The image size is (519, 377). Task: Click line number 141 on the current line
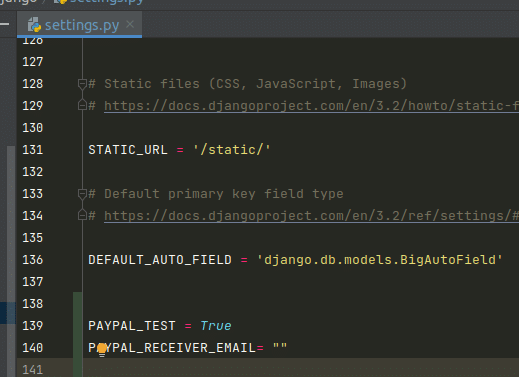pos(33,370)
